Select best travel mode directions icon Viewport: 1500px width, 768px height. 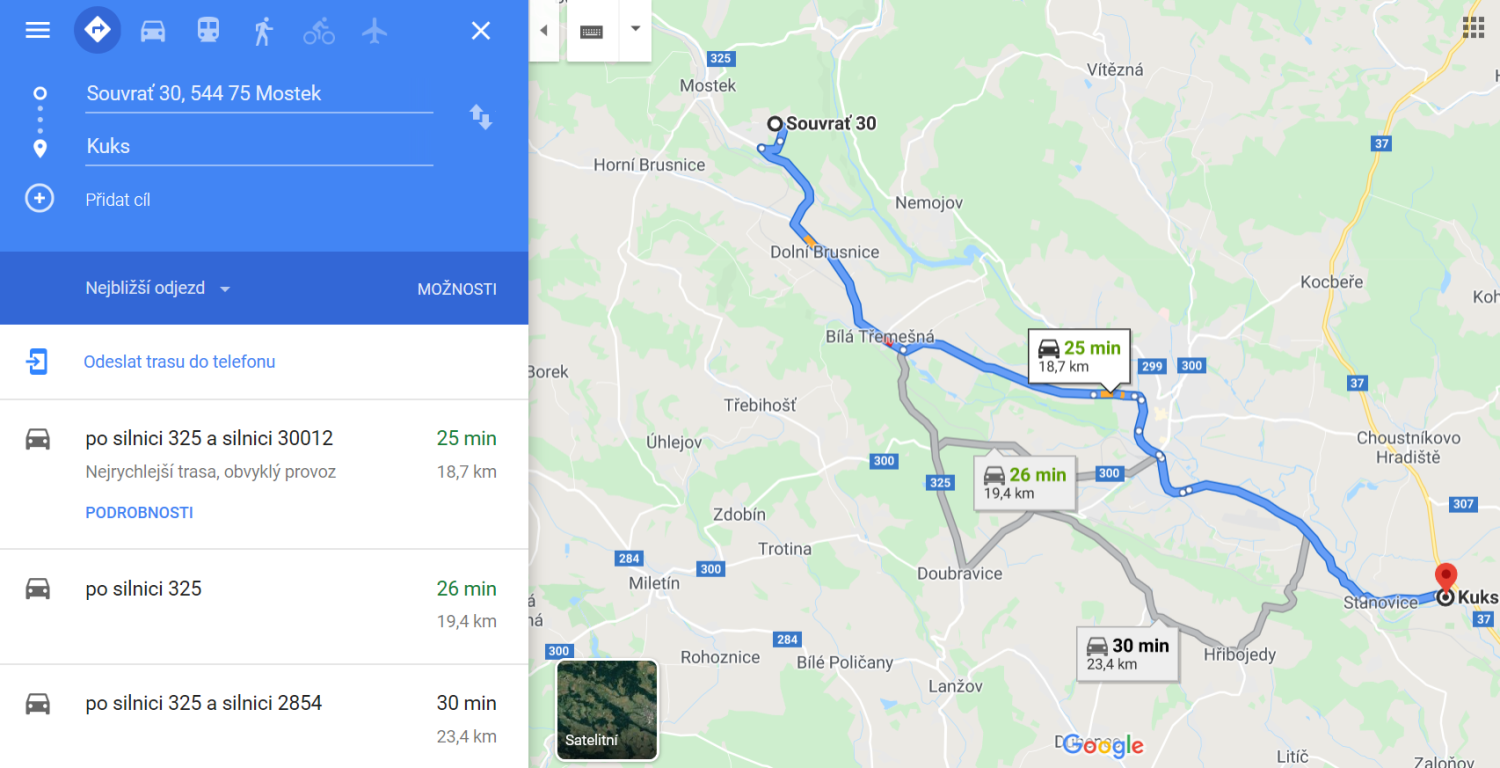pos(98,30)
